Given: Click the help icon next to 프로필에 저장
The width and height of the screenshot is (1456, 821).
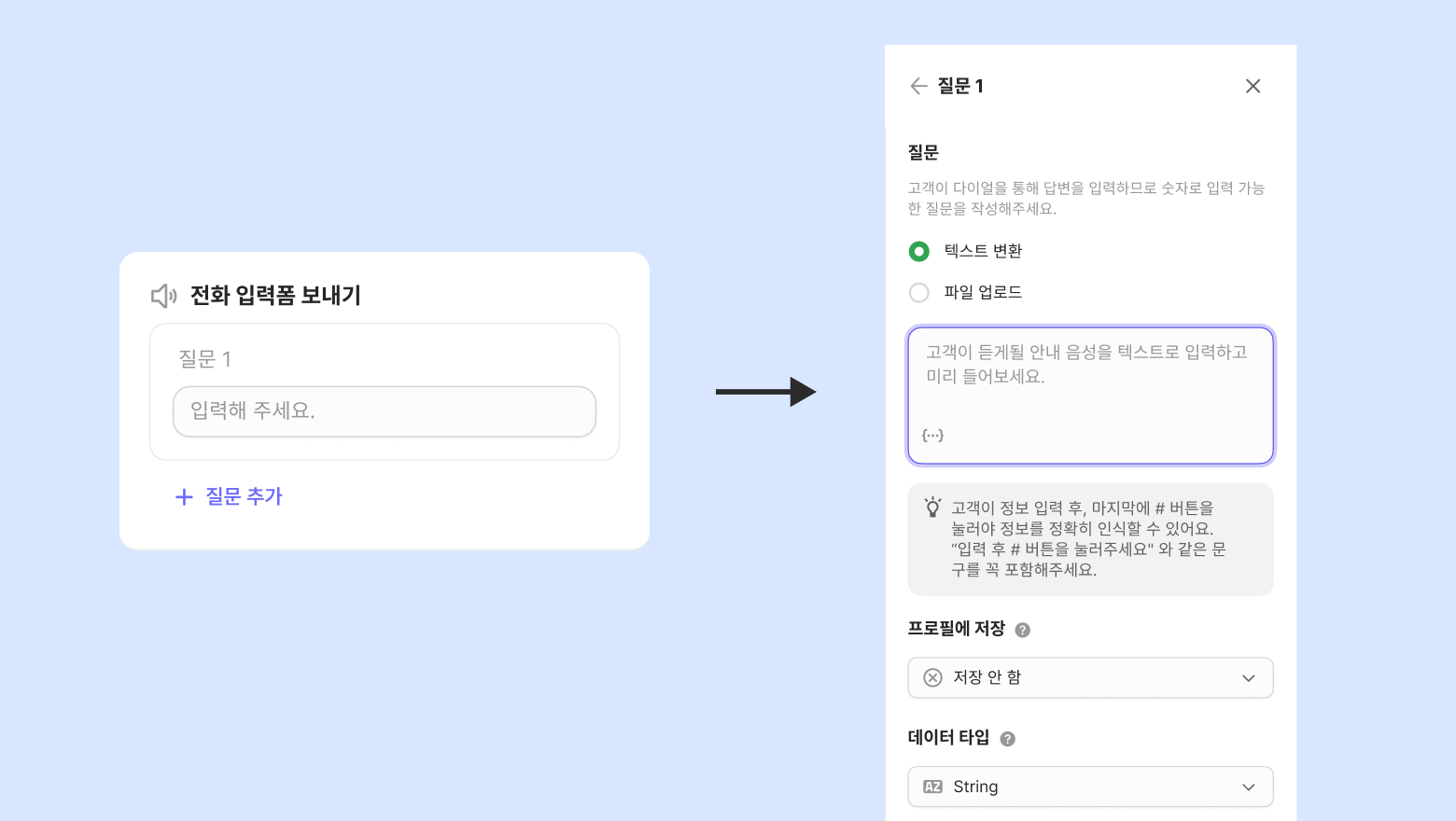Looking at the screenshot, I should click(1022, 630).
